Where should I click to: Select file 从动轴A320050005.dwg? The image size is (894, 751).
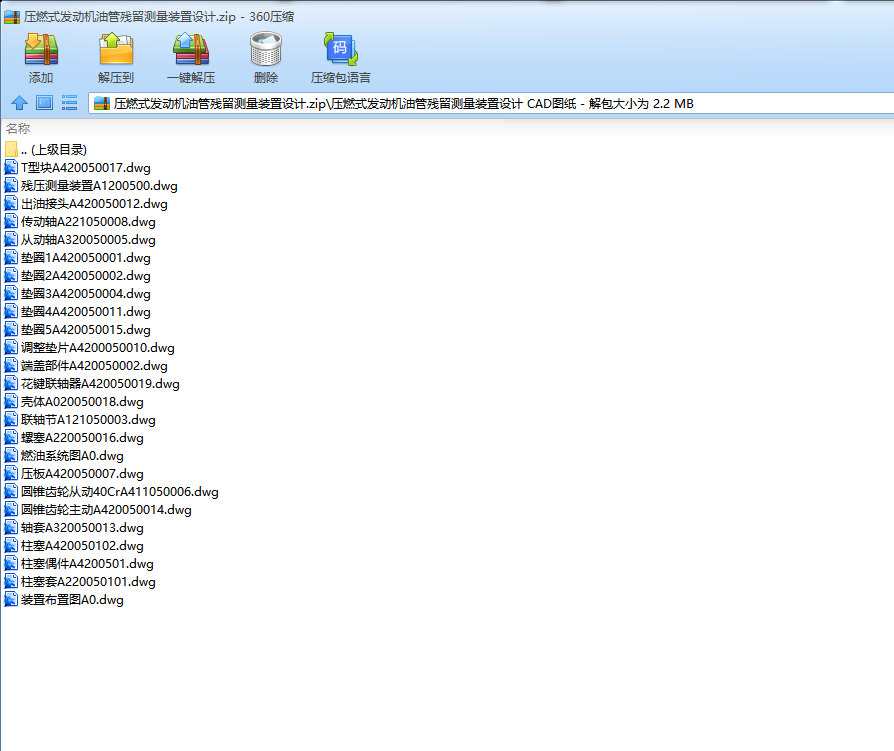coord(80,239)
